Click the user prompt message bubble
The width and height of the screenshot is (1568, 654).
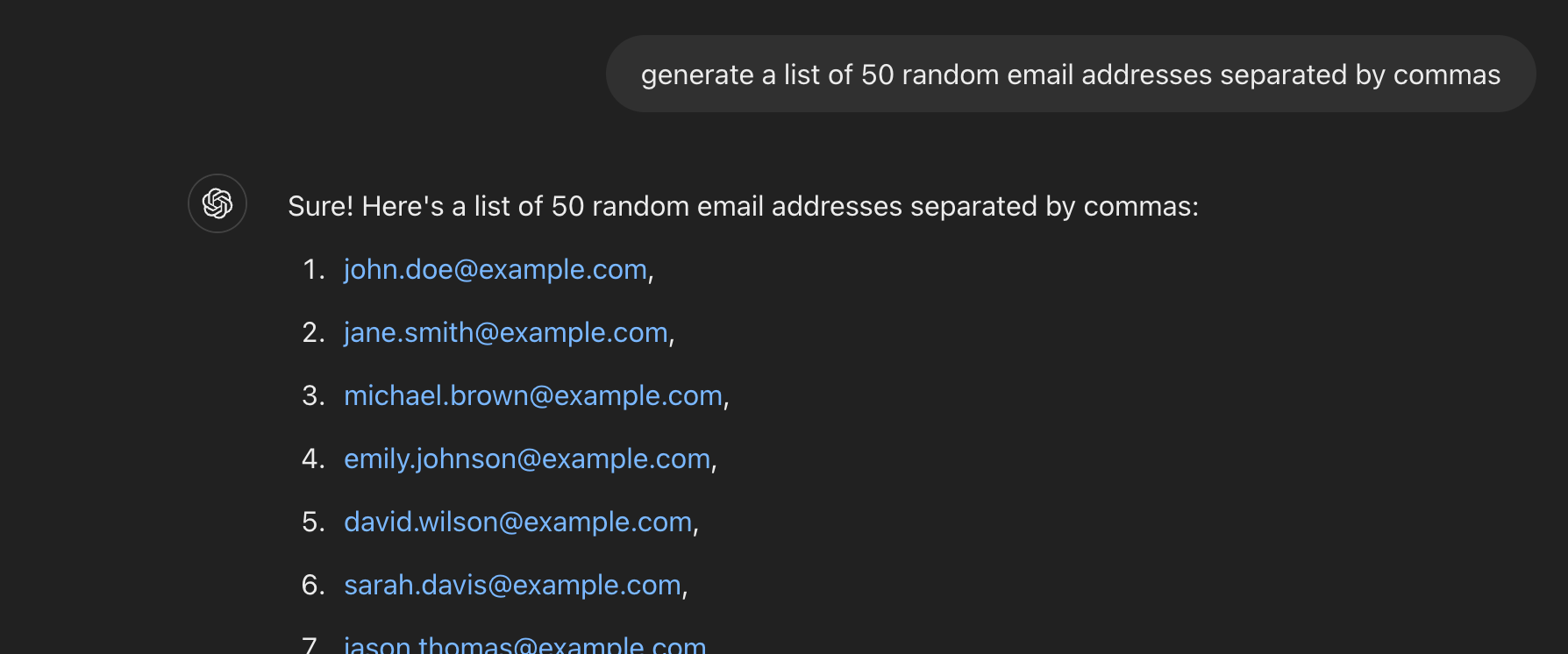tap(1071, 74)
